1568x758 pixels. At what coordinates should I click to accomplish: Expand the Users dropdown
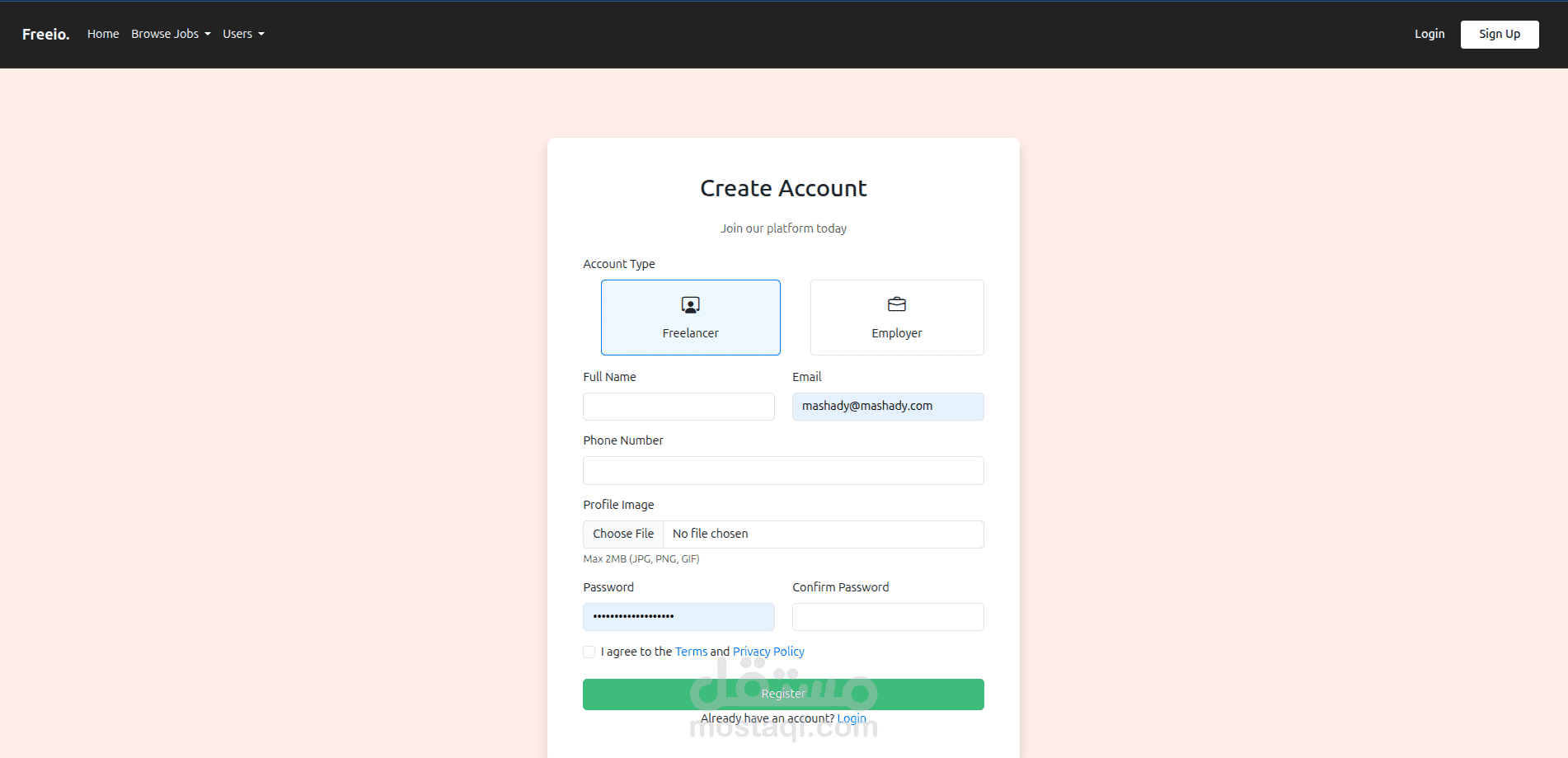[x=243, y=34]
